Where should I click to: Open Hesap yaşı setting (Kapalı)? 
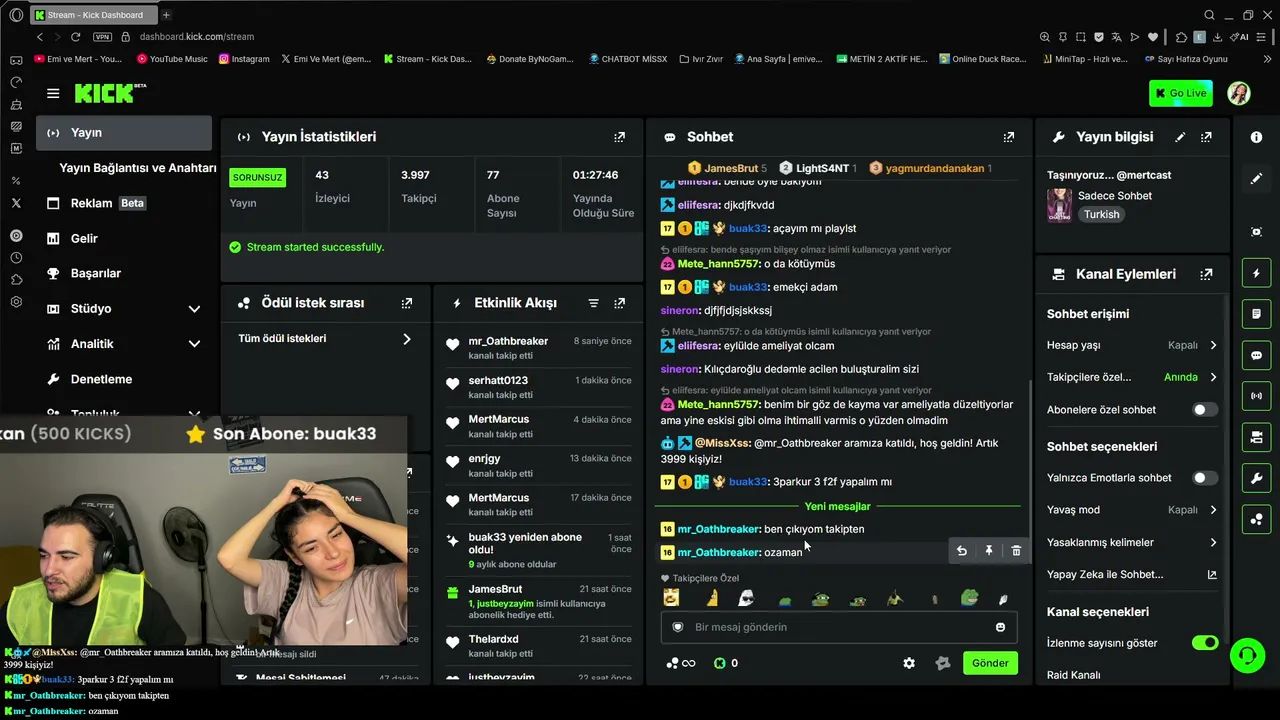[x=1132, y=345]
